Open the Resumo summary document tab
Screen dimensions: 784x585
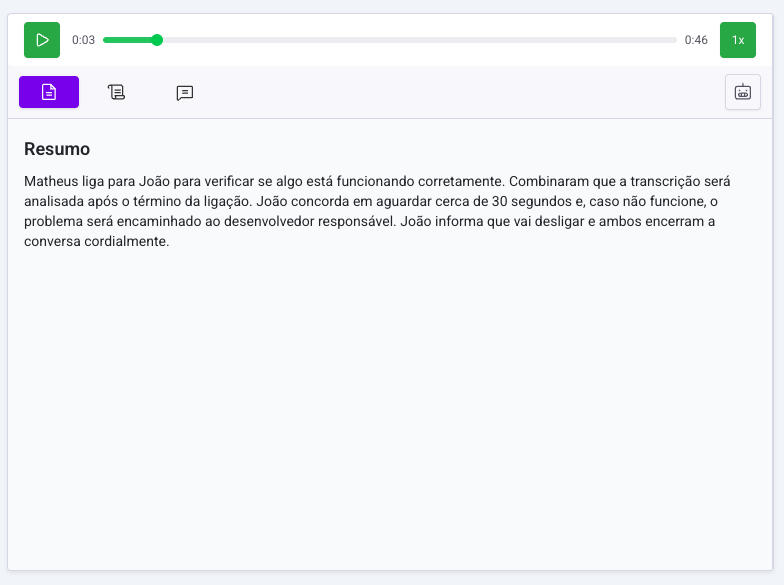point(49,92)
